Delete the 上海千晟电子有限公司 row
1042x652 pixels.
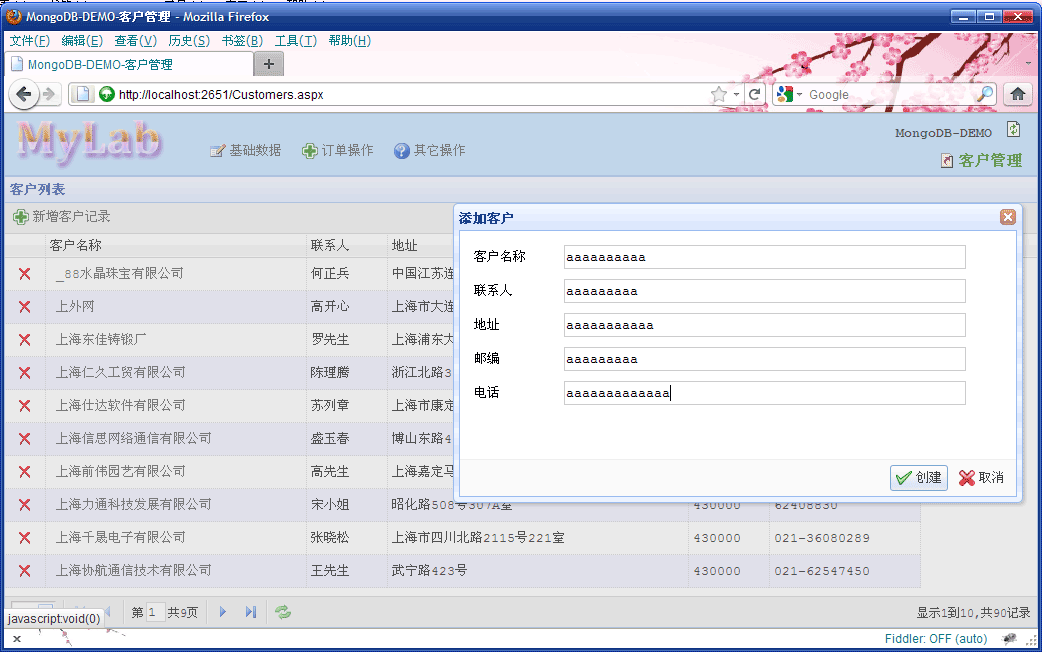tap(25, 537)
